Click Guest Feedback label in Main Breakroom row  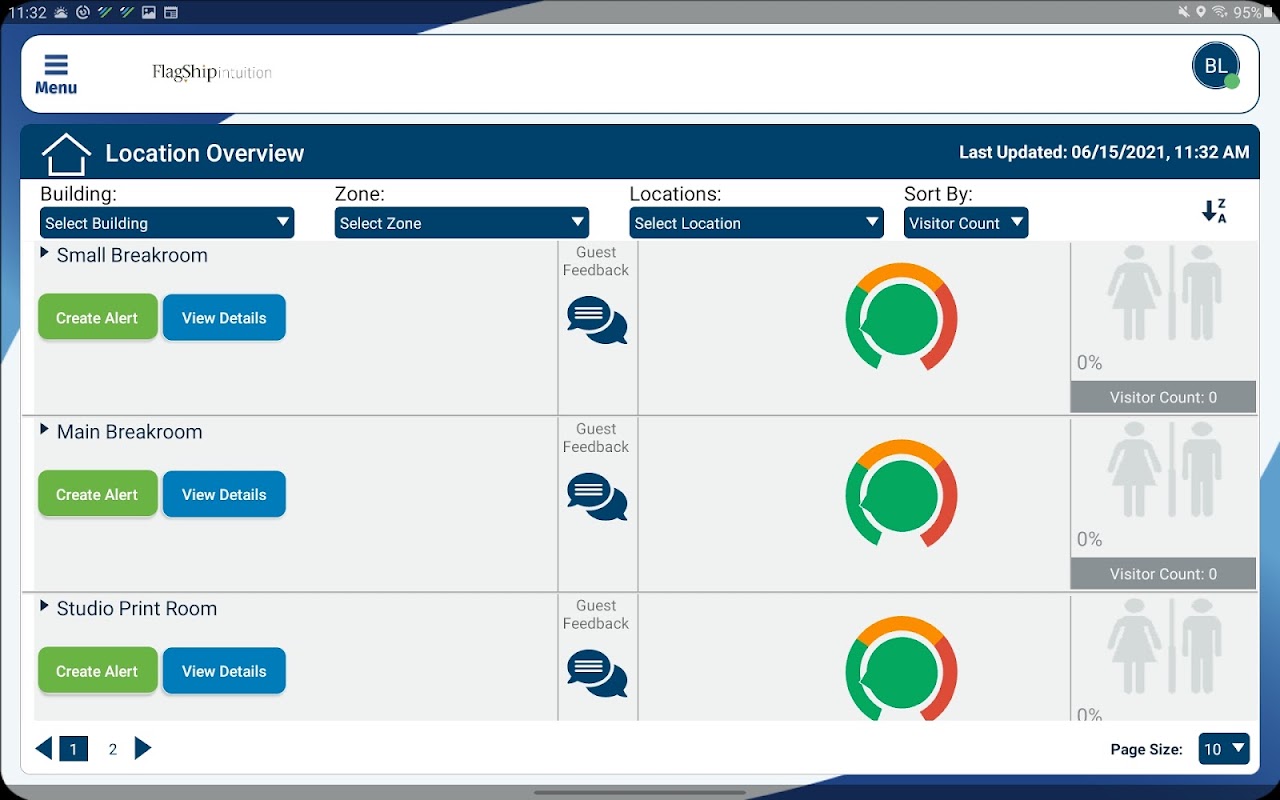(x=596, y=438)
